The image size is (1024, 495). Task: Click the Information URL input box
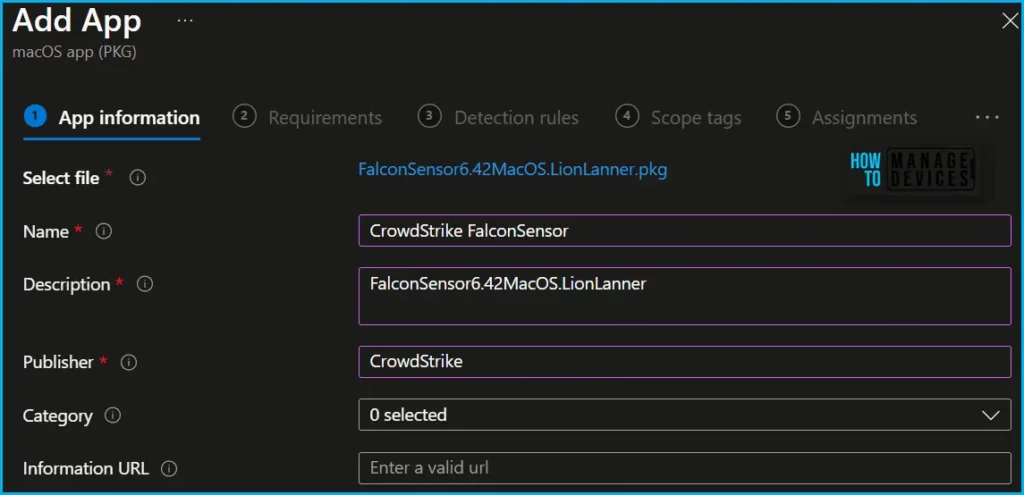(x=684, y=468)
